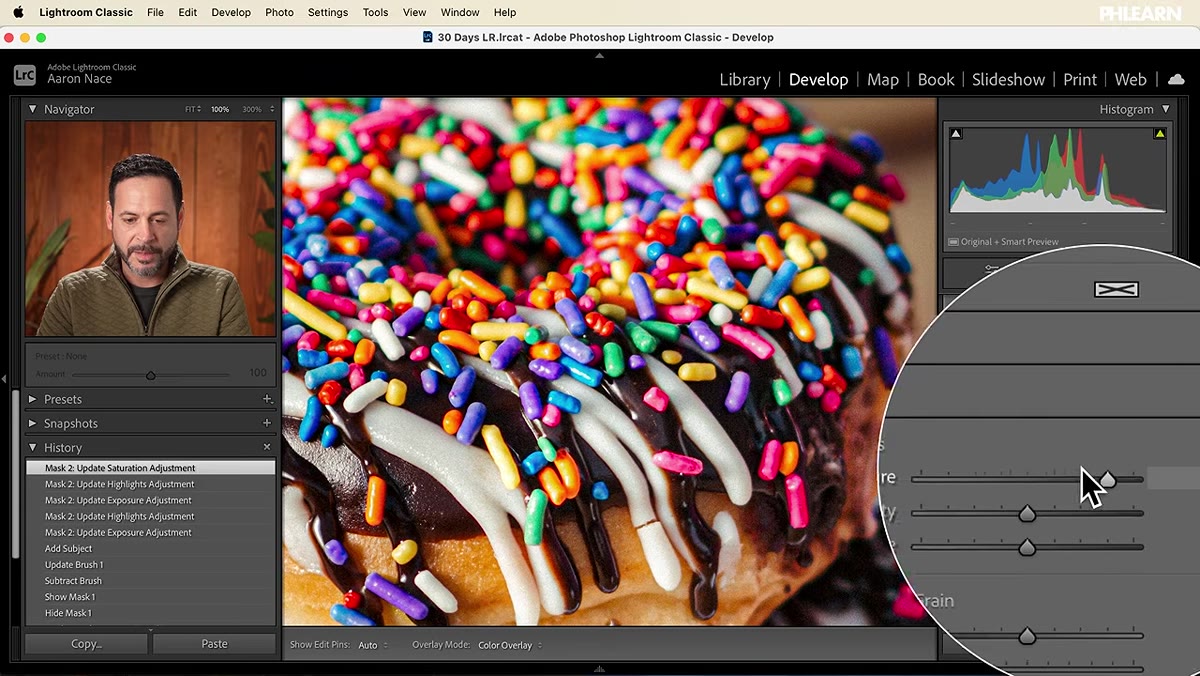Open the Apple menu
Image resolution: width=1200 pixels, height=676 pixels.
coord(16,12)
